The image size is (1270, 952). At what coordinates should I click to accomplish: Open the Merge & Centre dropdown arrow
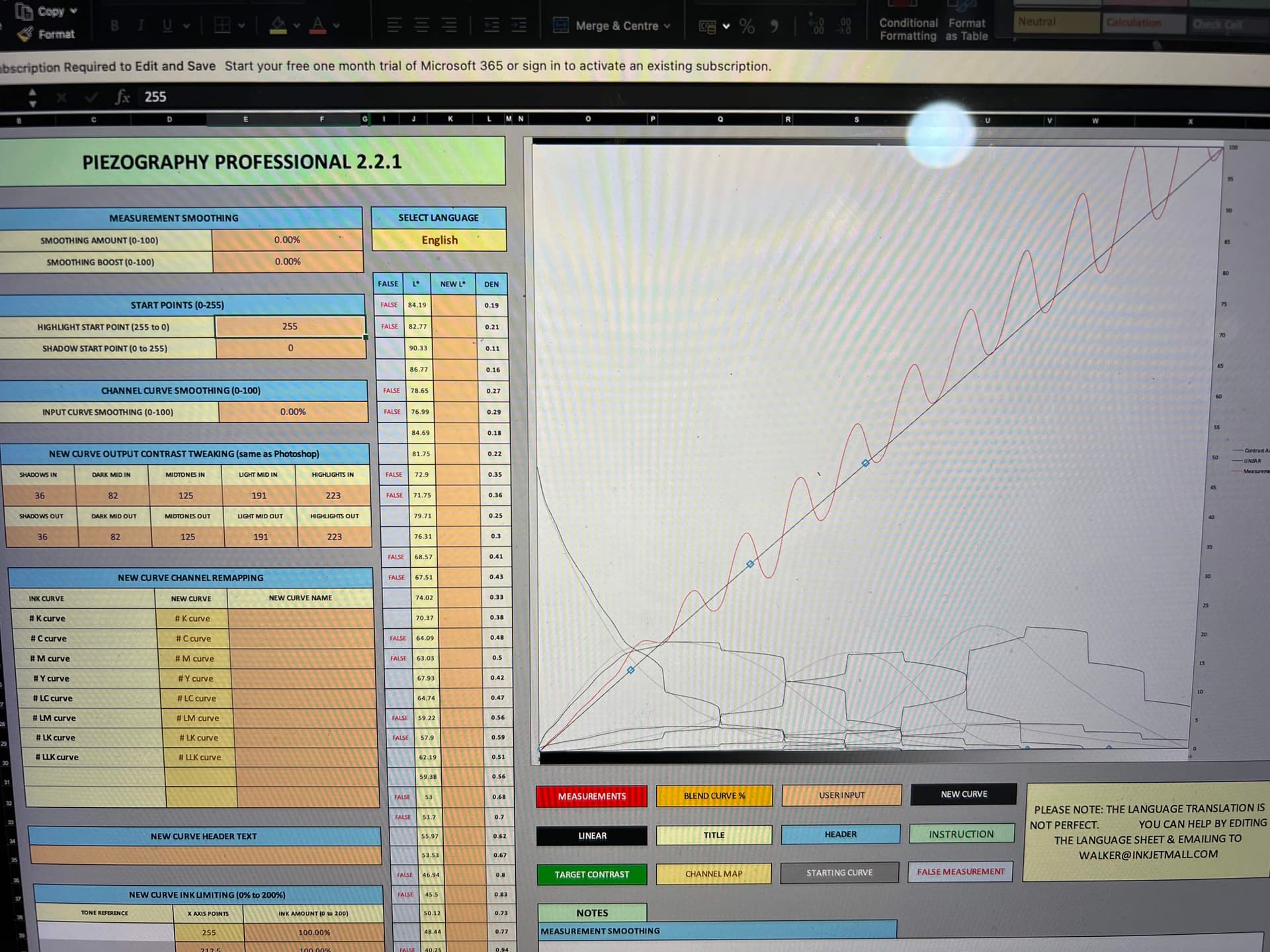[x=667, y=26]
